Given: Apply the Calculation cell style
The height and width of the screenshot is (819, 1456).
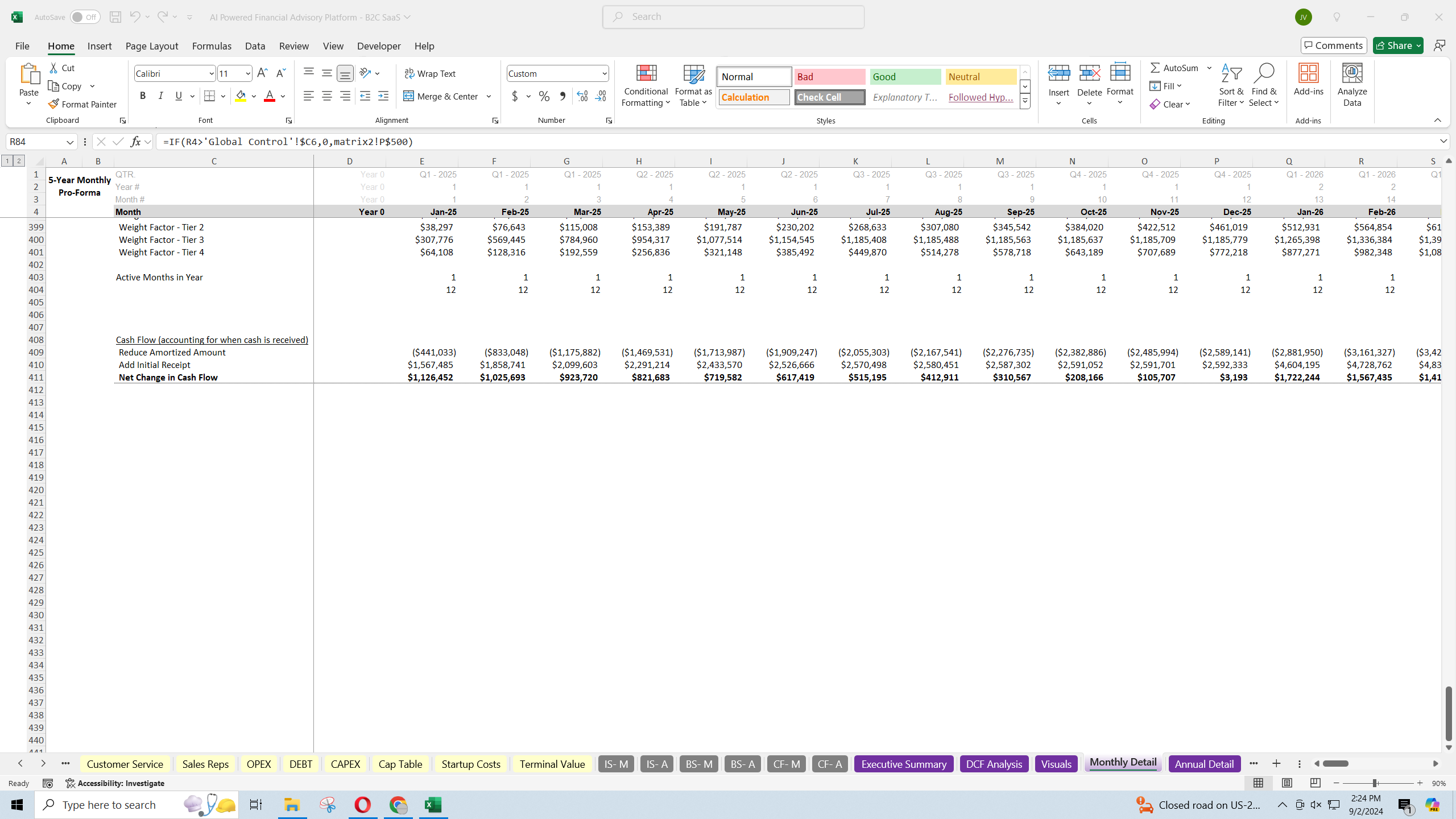Looking at the screenshot, I should click(754, 97).
